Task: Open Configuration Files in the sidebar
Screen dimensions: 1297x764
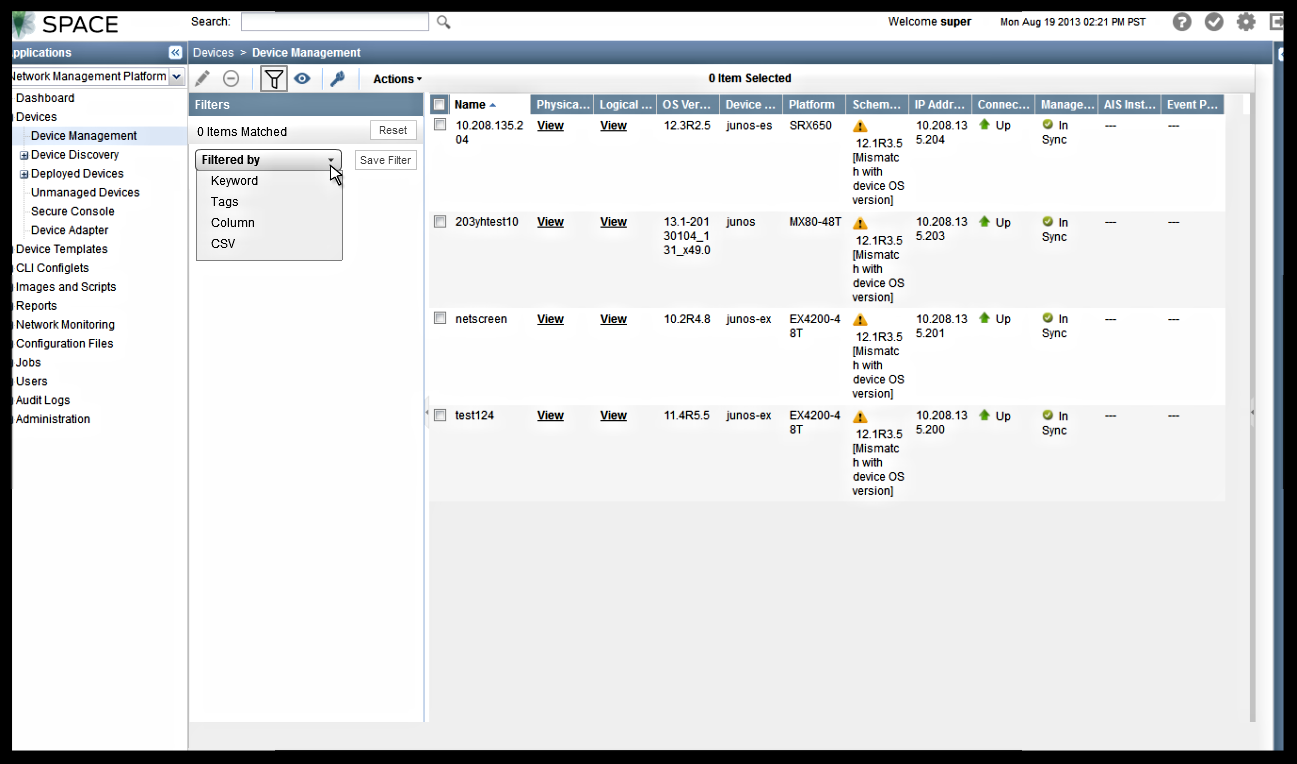Action: coord(64,344)
